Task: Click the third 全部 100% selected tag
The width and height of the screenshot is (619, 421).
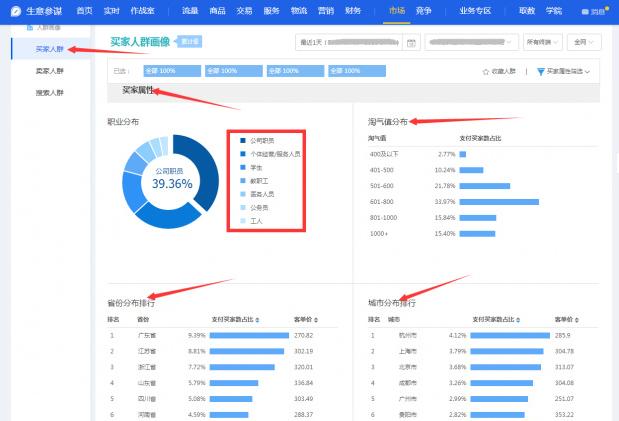Action: pyautogui.click(x=295, y=71)
